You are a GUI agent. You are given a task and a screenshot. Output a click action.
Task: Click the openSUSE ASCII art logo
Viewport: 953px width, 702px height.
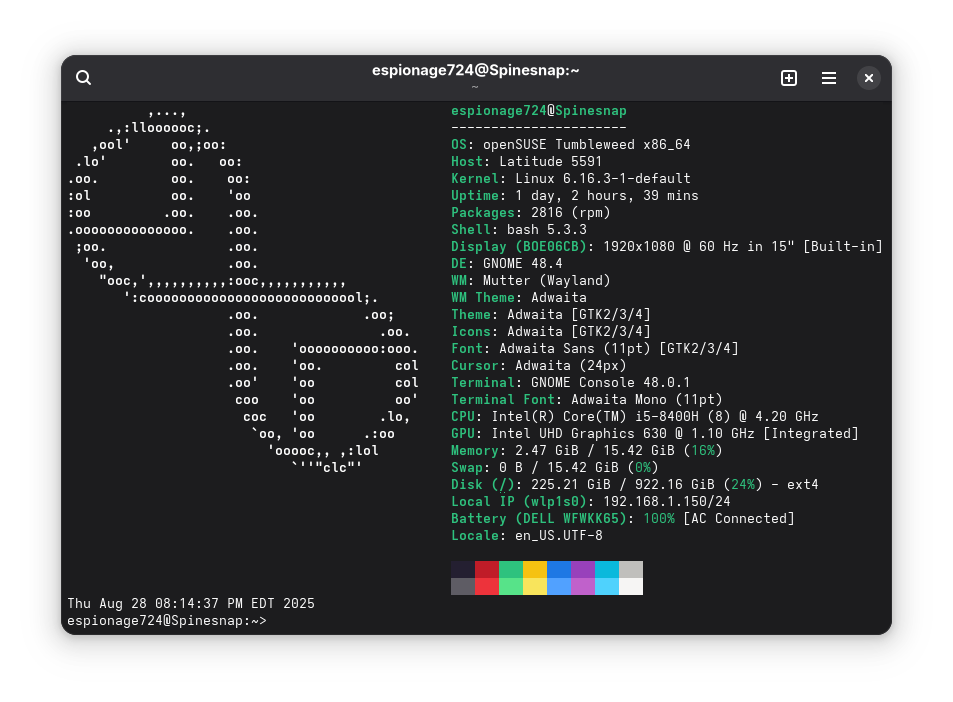click(x=240, y=290)
